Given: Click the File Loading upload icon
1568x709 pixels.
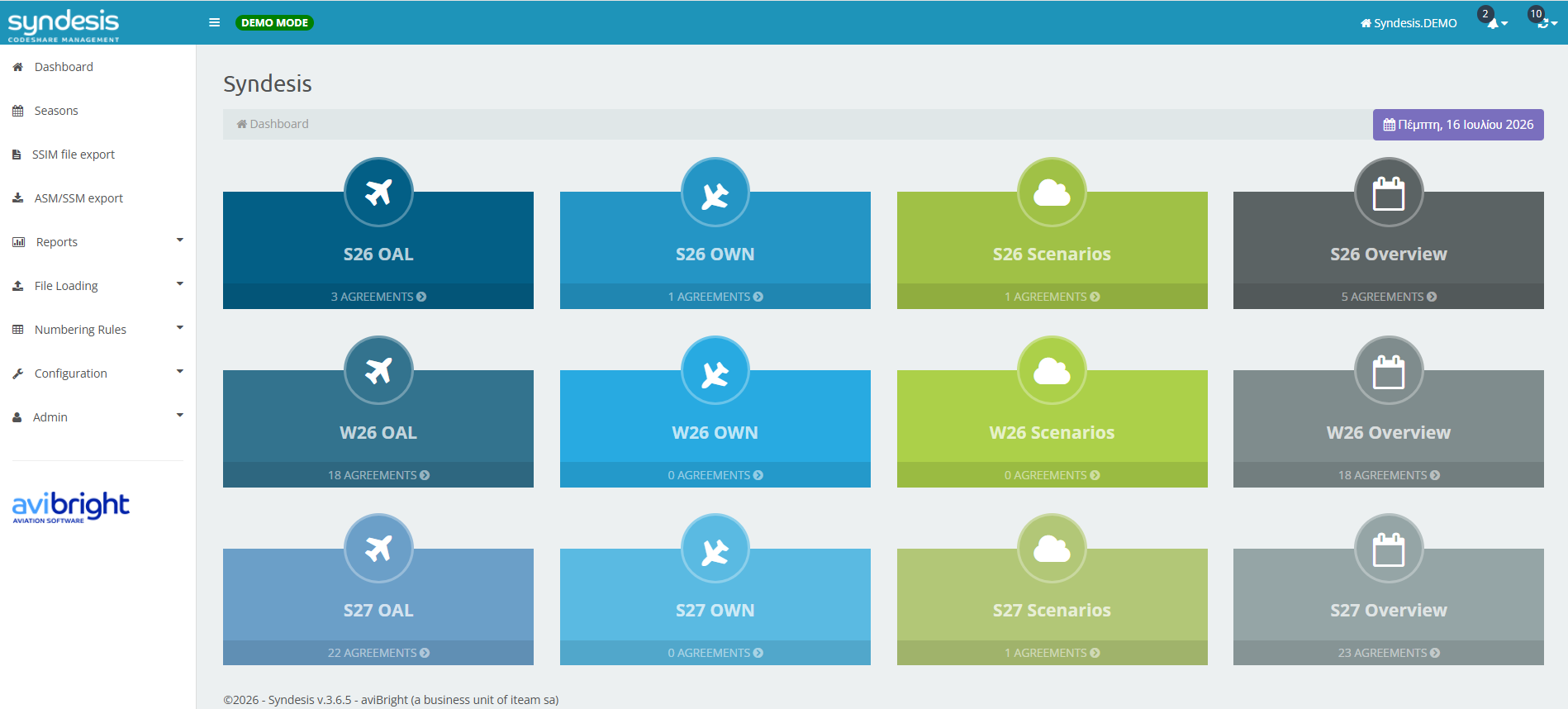Looking at the screenshot, I should [x=17, y=286].
